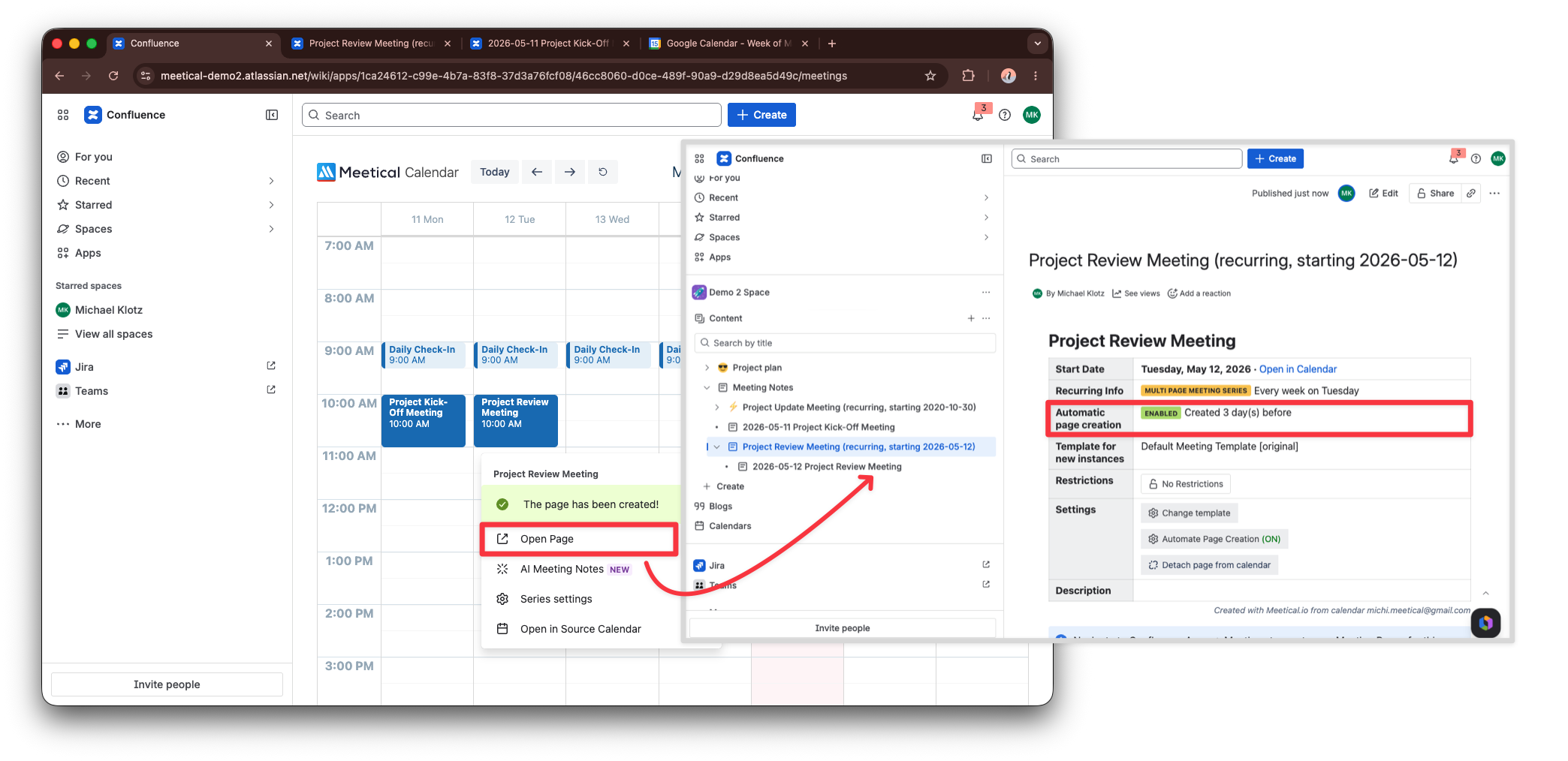
Task: Reload the current browser page
Action: coord(113,76)
